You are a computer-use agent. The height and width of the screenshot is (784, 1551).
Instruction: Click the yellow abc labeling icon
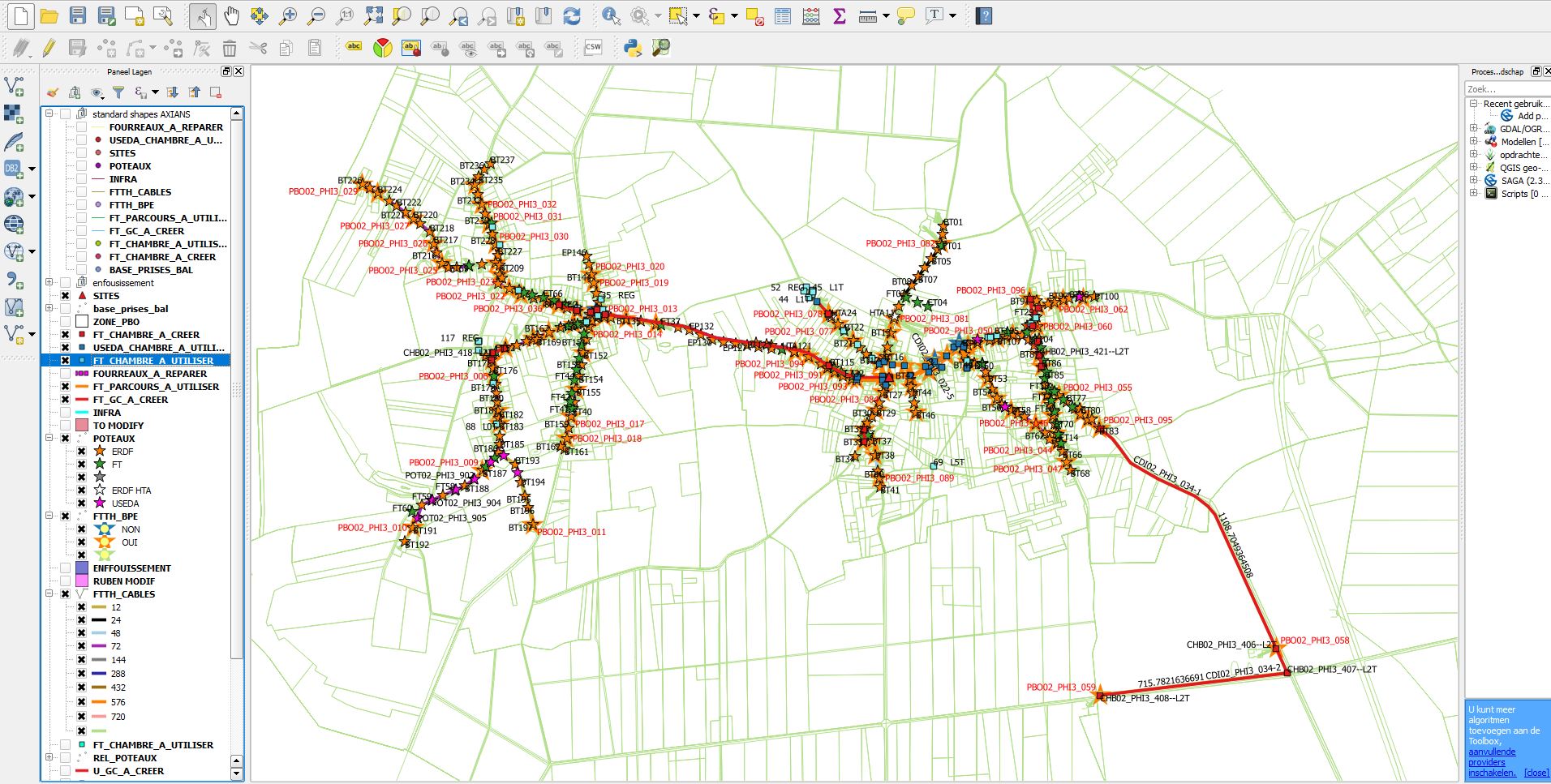click(354, 47)
